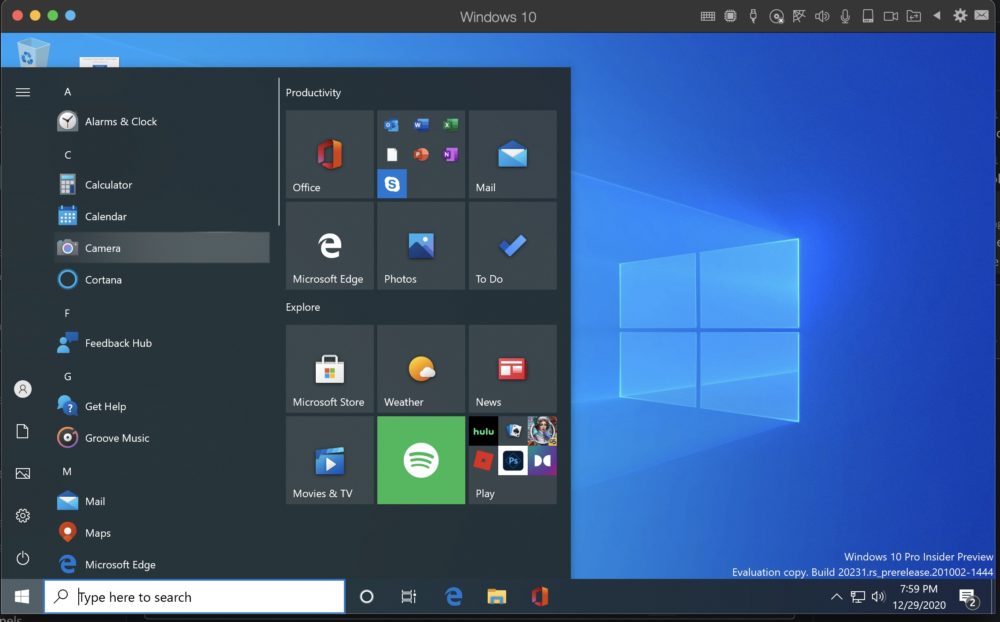Click the taskbar search box
This screenshot has height=622, width=1000.
click(x=195, y=596)
